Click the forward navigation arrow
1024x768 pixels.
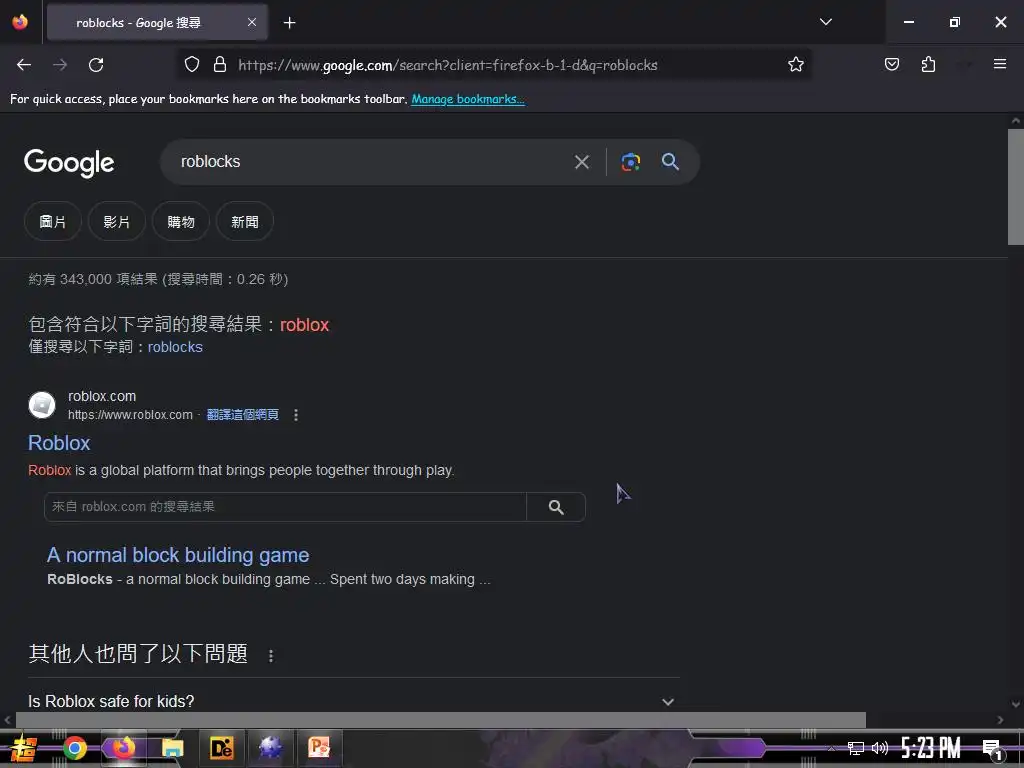pyautogui.click(x=60, y=65)
